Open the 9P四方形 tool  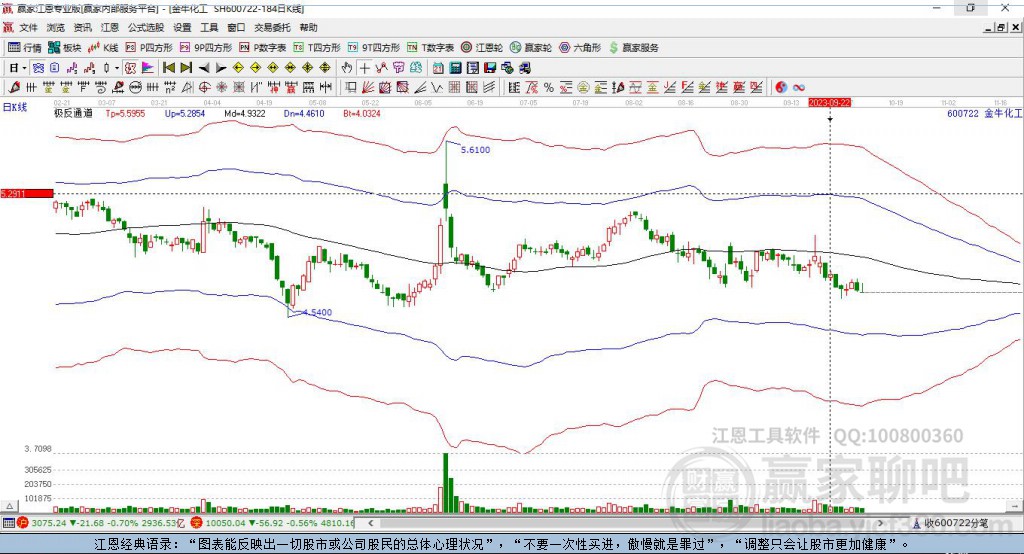[x=206, y=48]
